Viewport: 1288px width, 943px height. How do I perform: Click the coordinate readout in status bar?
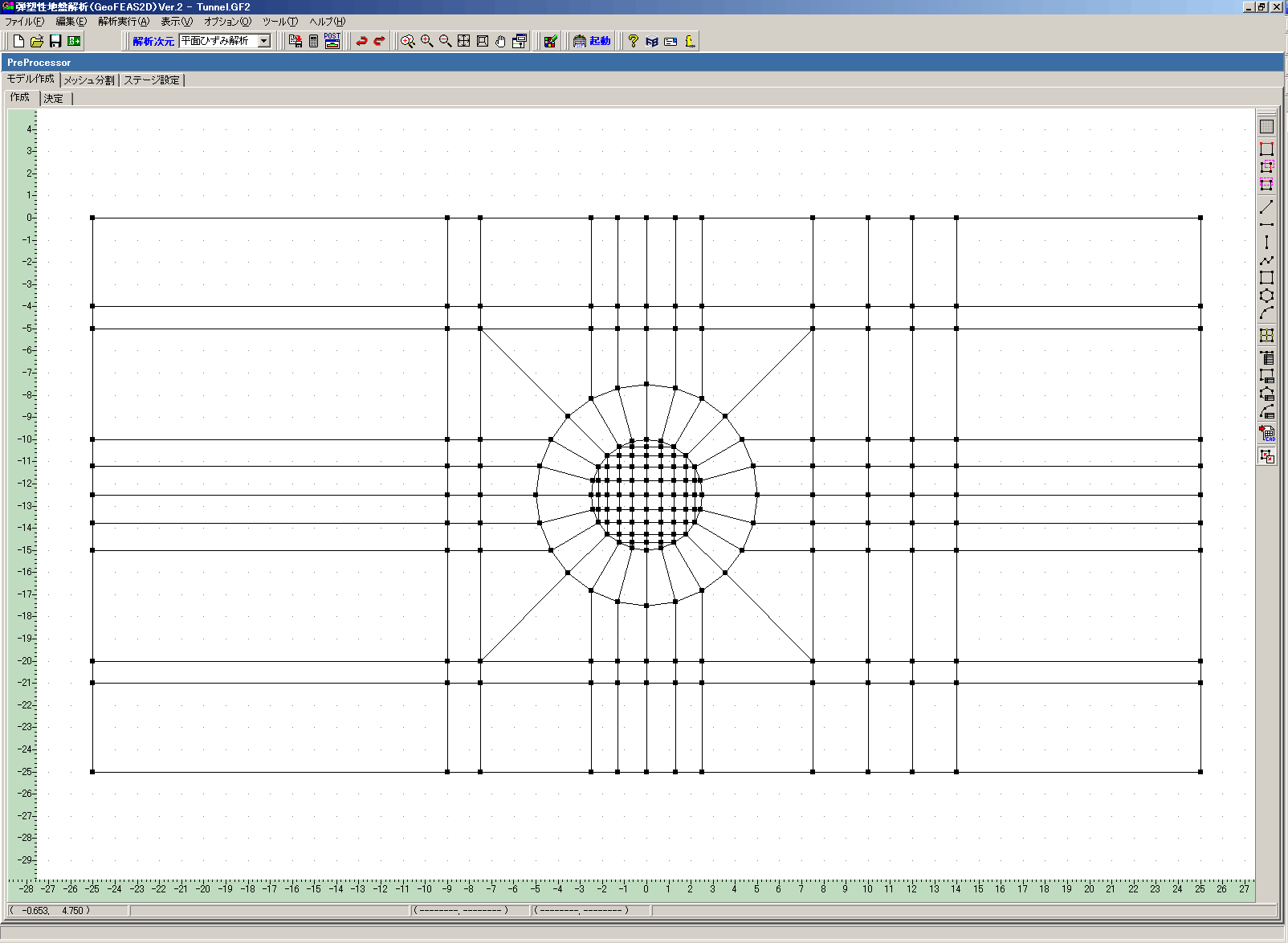[x=67, y=911]
